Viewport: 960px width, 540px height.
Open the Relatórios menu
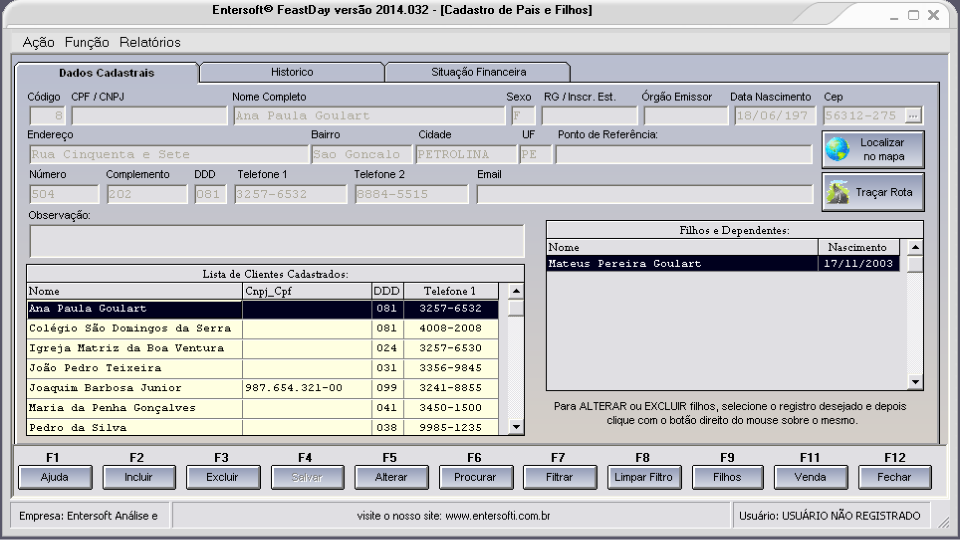pos(150,42)
